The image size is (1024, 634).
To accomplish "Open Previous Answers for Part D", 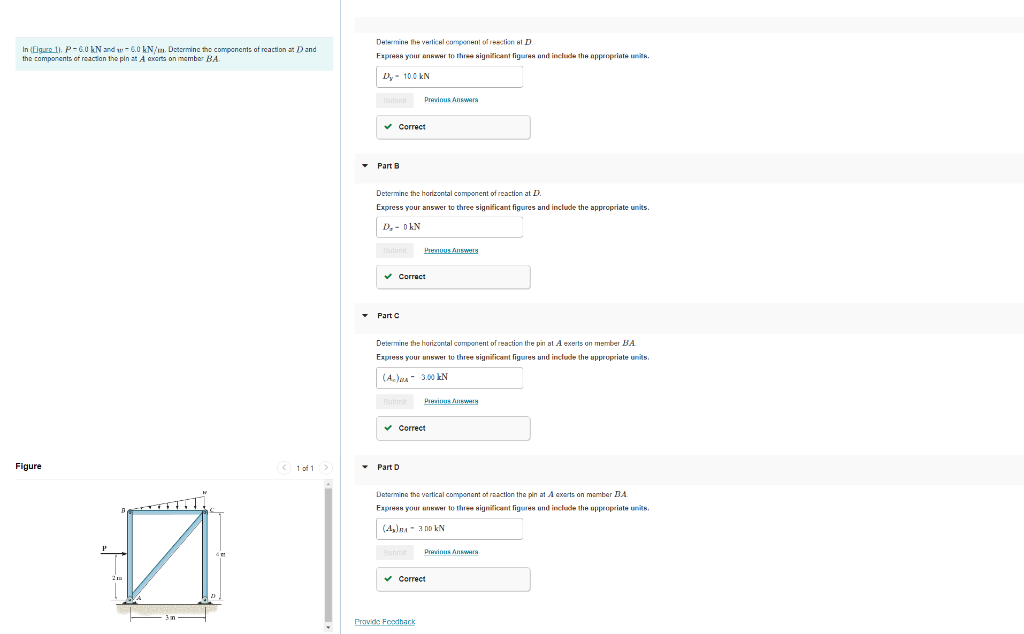I will pos(451,552).
